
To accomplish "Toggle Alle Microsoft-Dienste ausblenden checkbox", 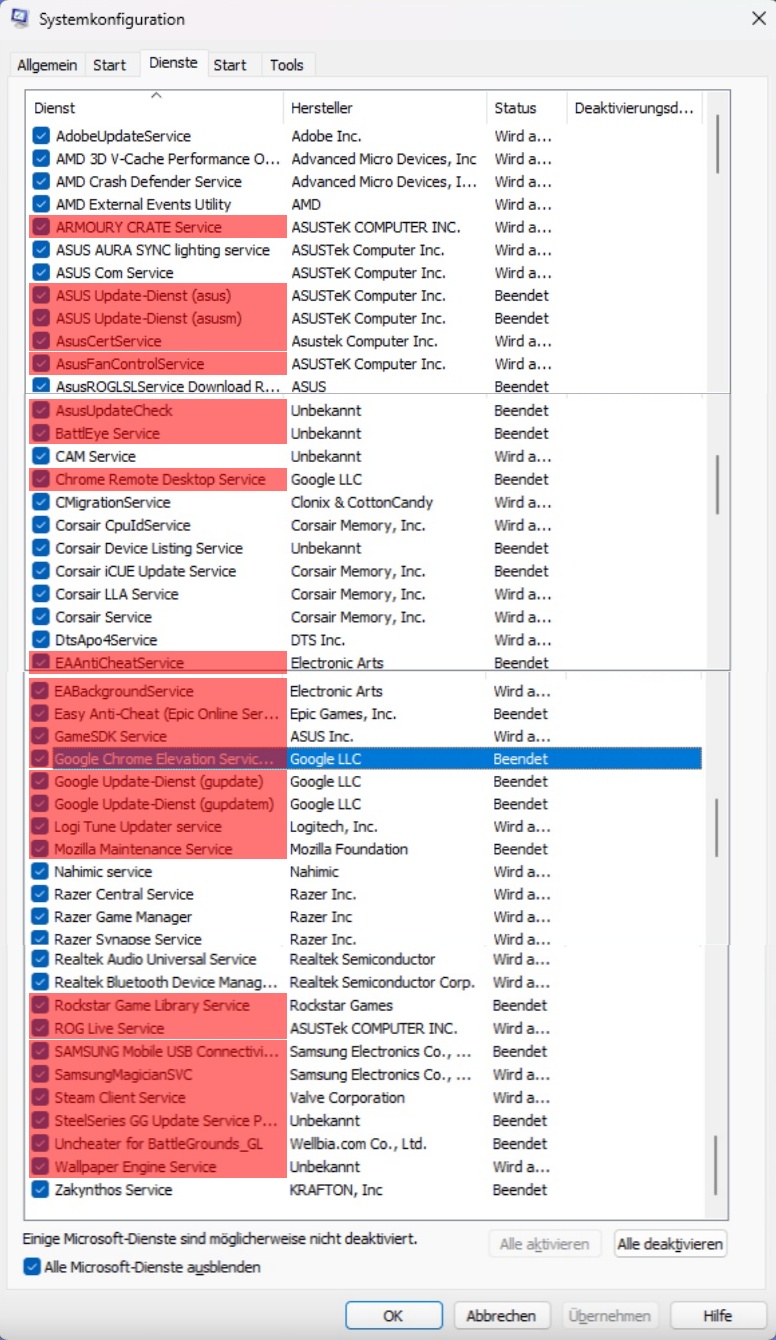I will 31,1267.
